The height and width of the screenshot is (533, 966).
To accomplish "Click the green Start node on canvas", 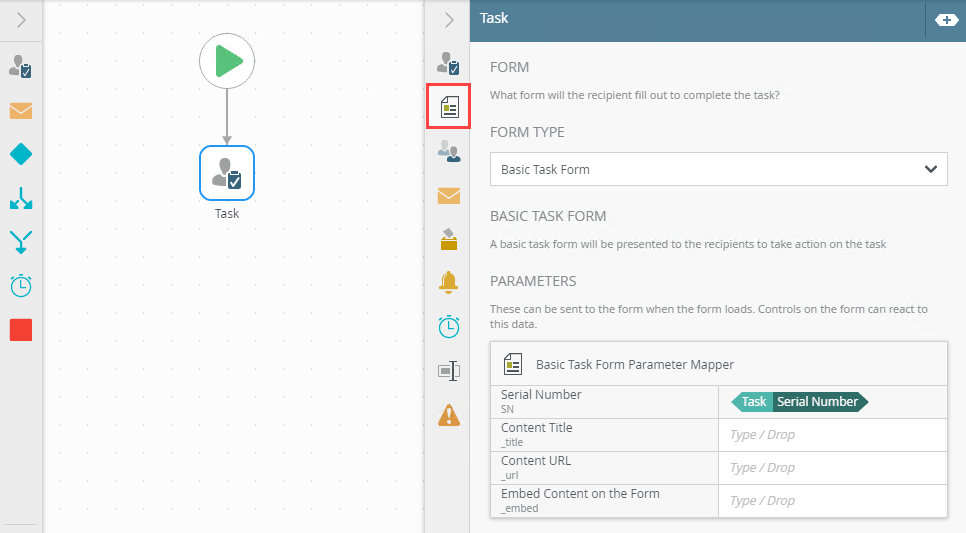I will [227, 62].
